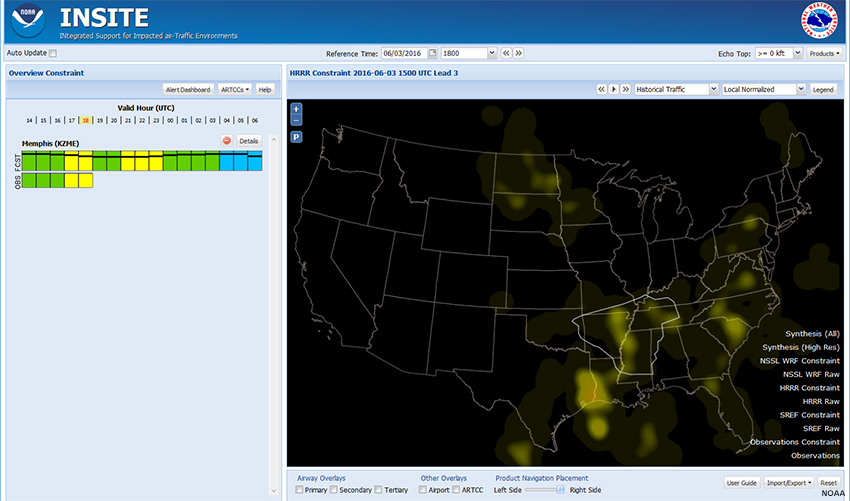Open the Reference Time calendar picker
Image resolution: width=850 pixels, height=501 pixels.
click(x=433, y=53)
